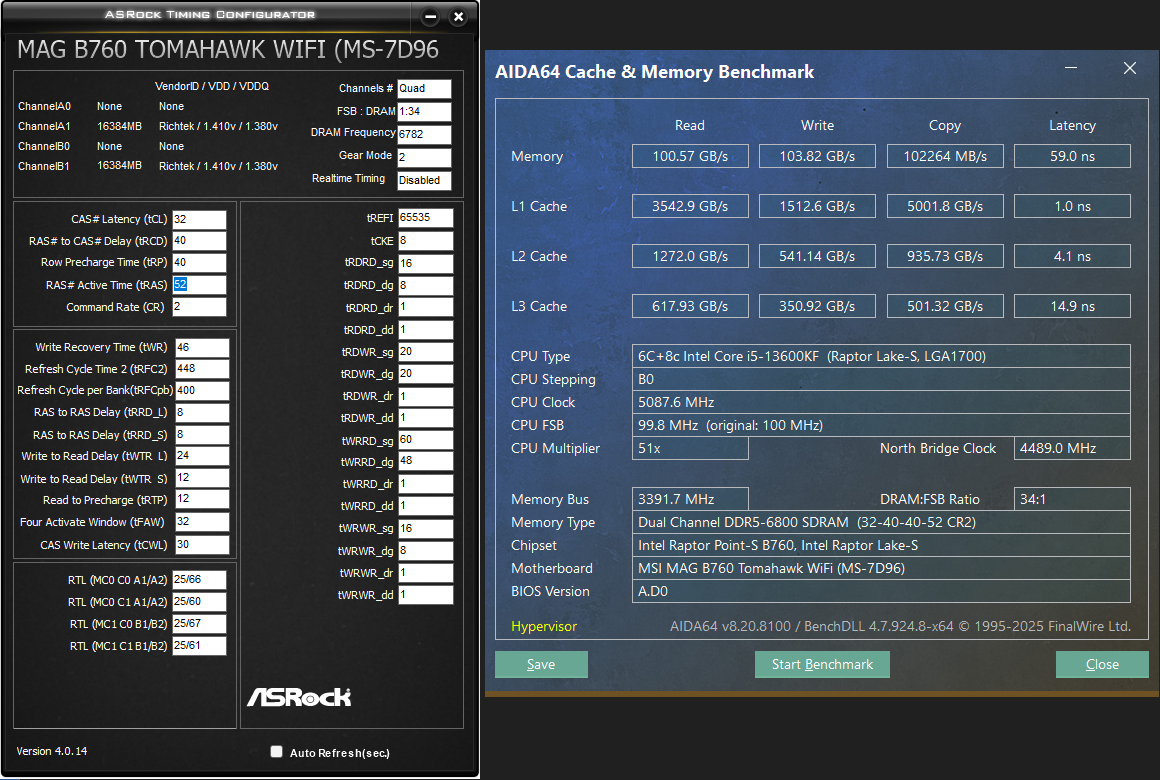Click the North Bridge Clock 4489.0 MHz value

(x=1072, y=448)
